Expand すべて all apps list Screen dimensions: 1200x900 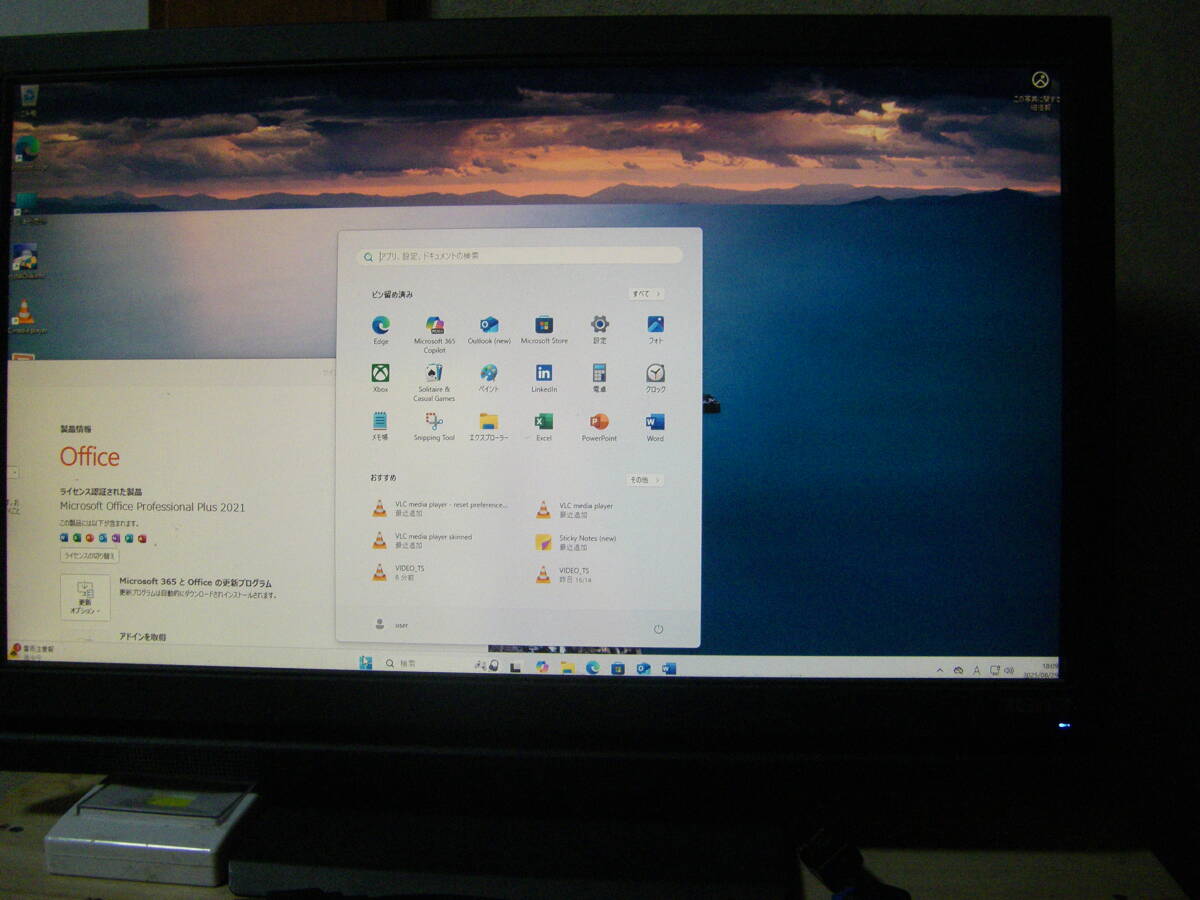point(646,294)
